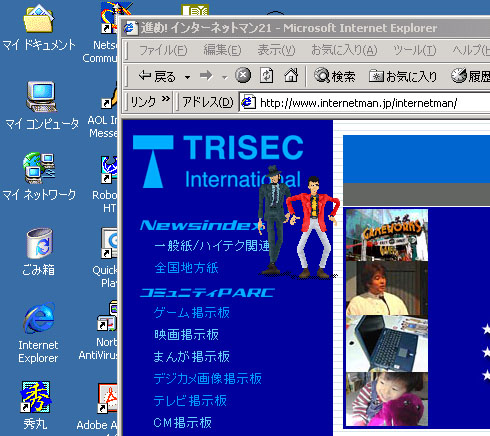The height and width of the screenshot is (436, 490).
Task: Open 全国地方紙 link
Action: pyautogui.click(x=186, y=268)
